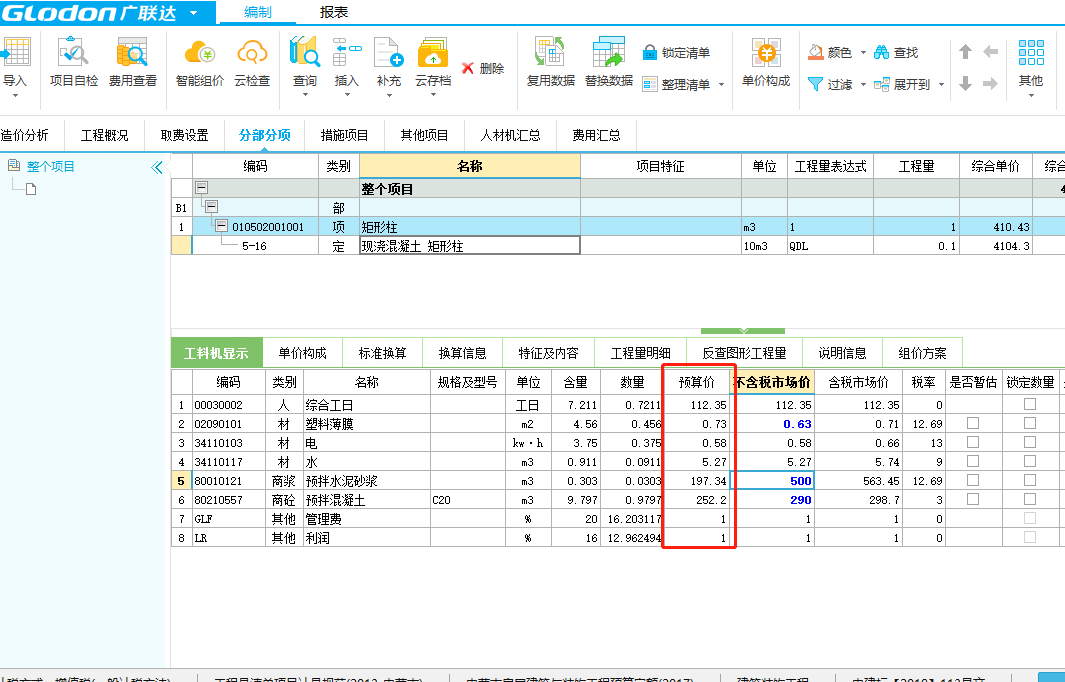The width and height of the screenshot is (1065, 682).
Task: Click the 导入 import icon
Action: [15, 54]
